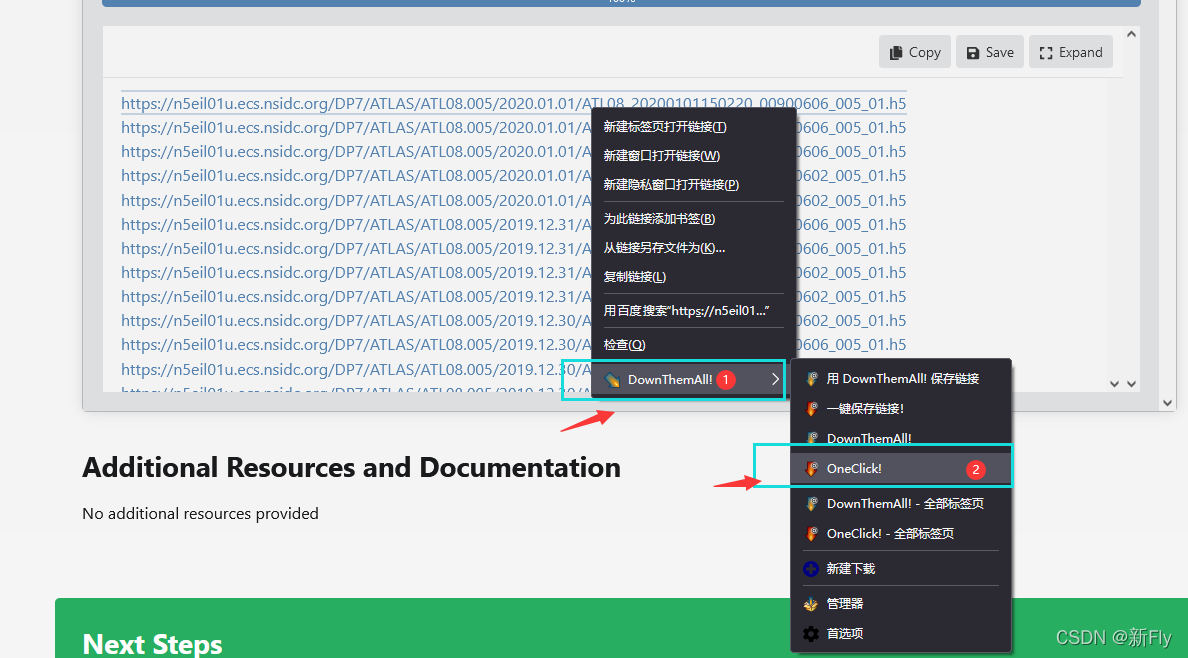Choose 新建隐私窗口打开链接(P) entry
Image resolution: width=1188 pixels, height=658 pixels.
[x=693, y=184]
